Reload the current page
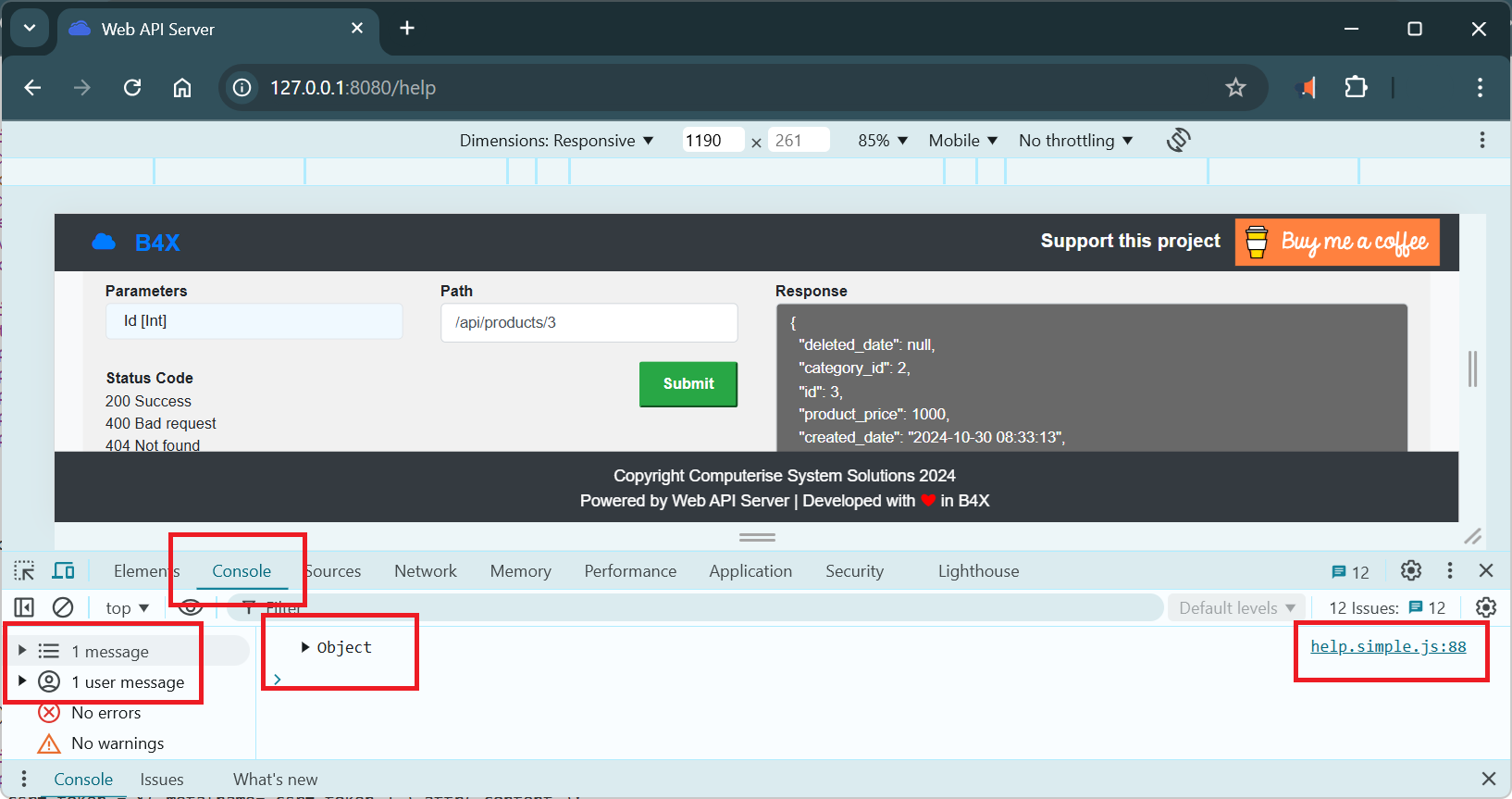The width and height of the screenshot is (1512, 799). tap(132, 88)
